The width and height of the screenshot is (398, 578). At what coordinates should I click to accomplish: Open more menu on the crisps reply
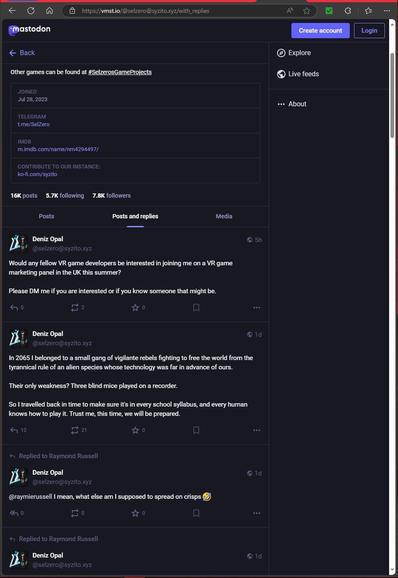257,513
